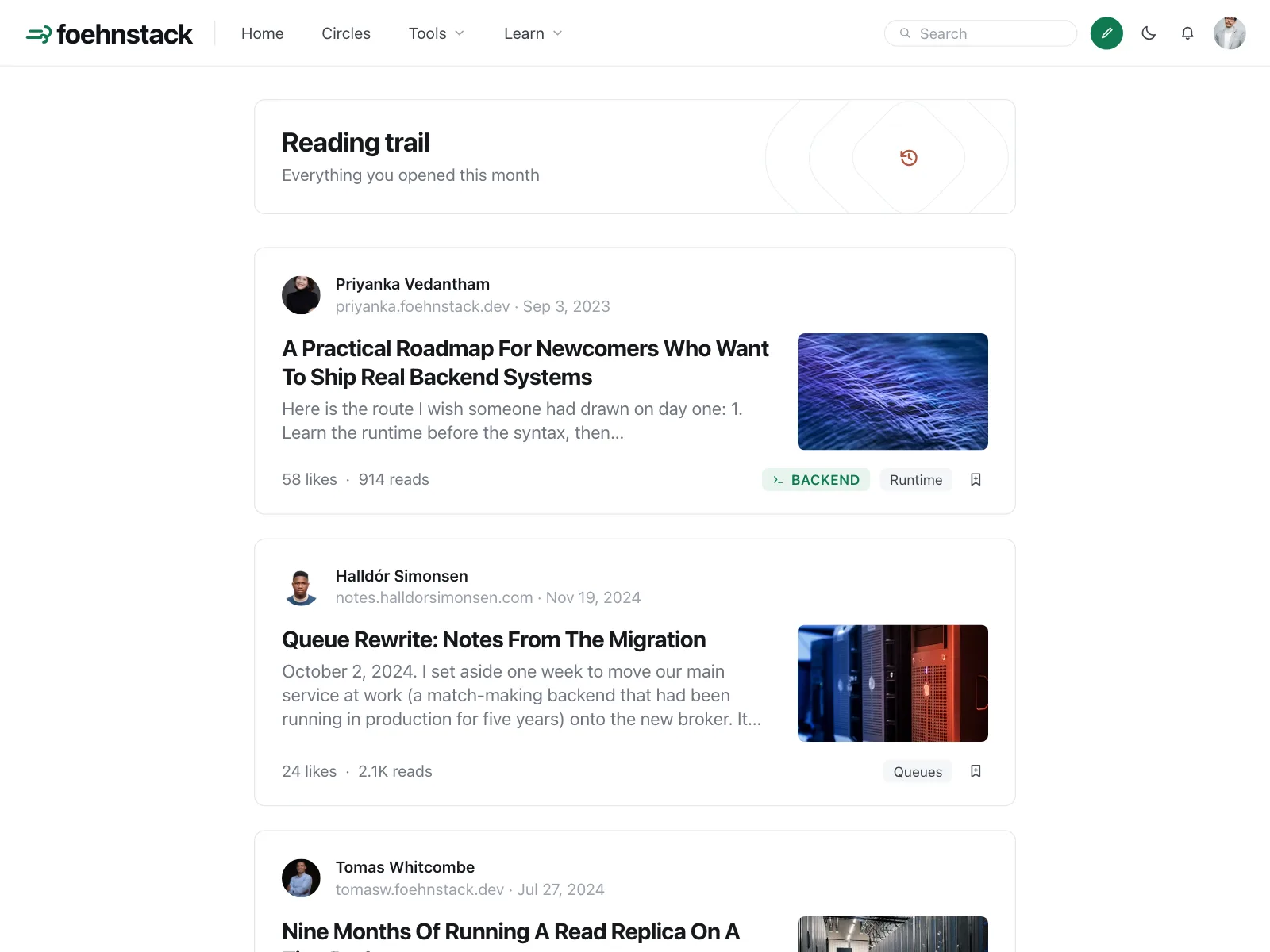Viewport: 1270px width, 952px height.
Task: Click the green write post pencil icon
Action: [x=1106, y=33]
